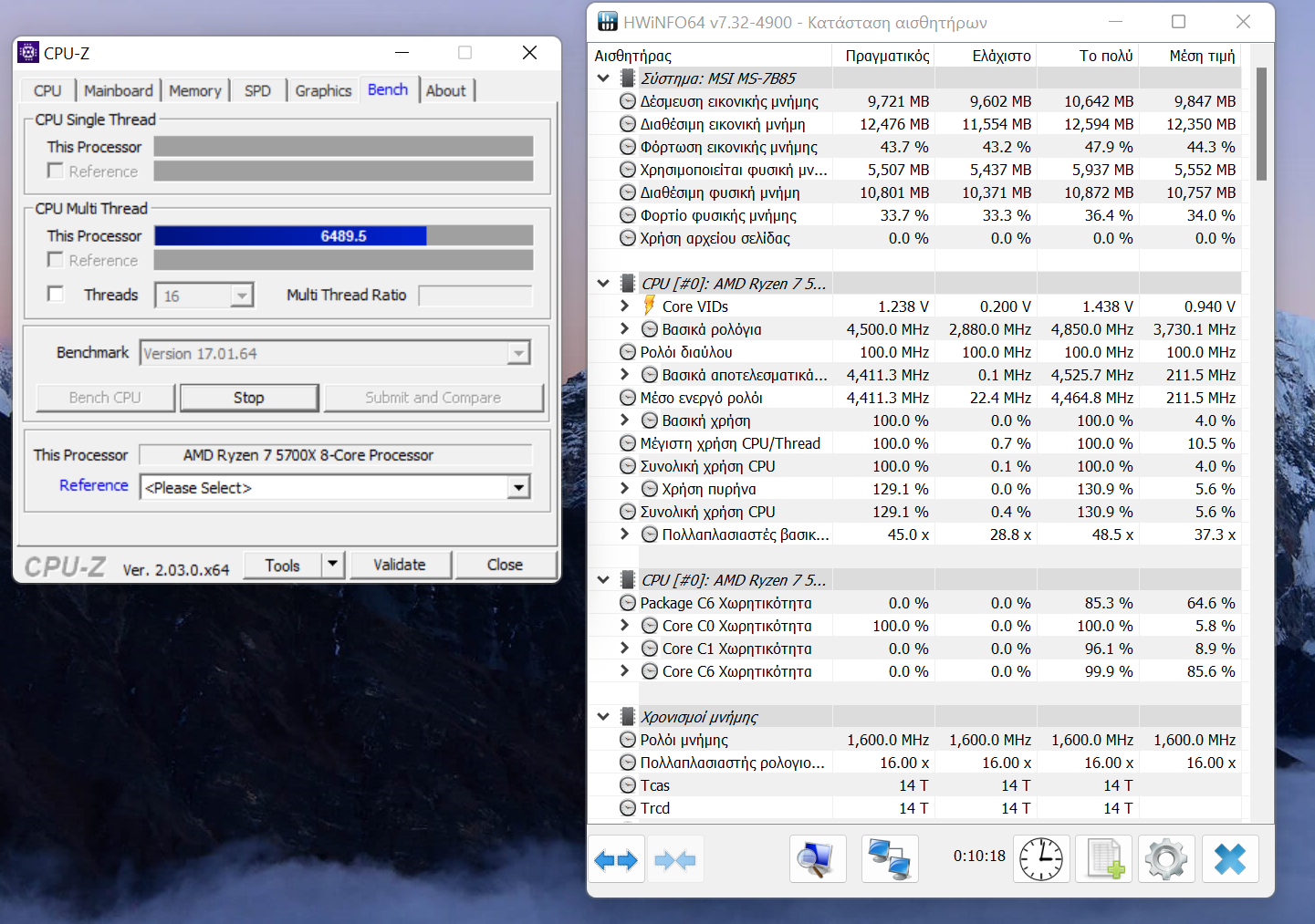Sort by the Μέση τιμή column header

click(x=1190, y=56)
